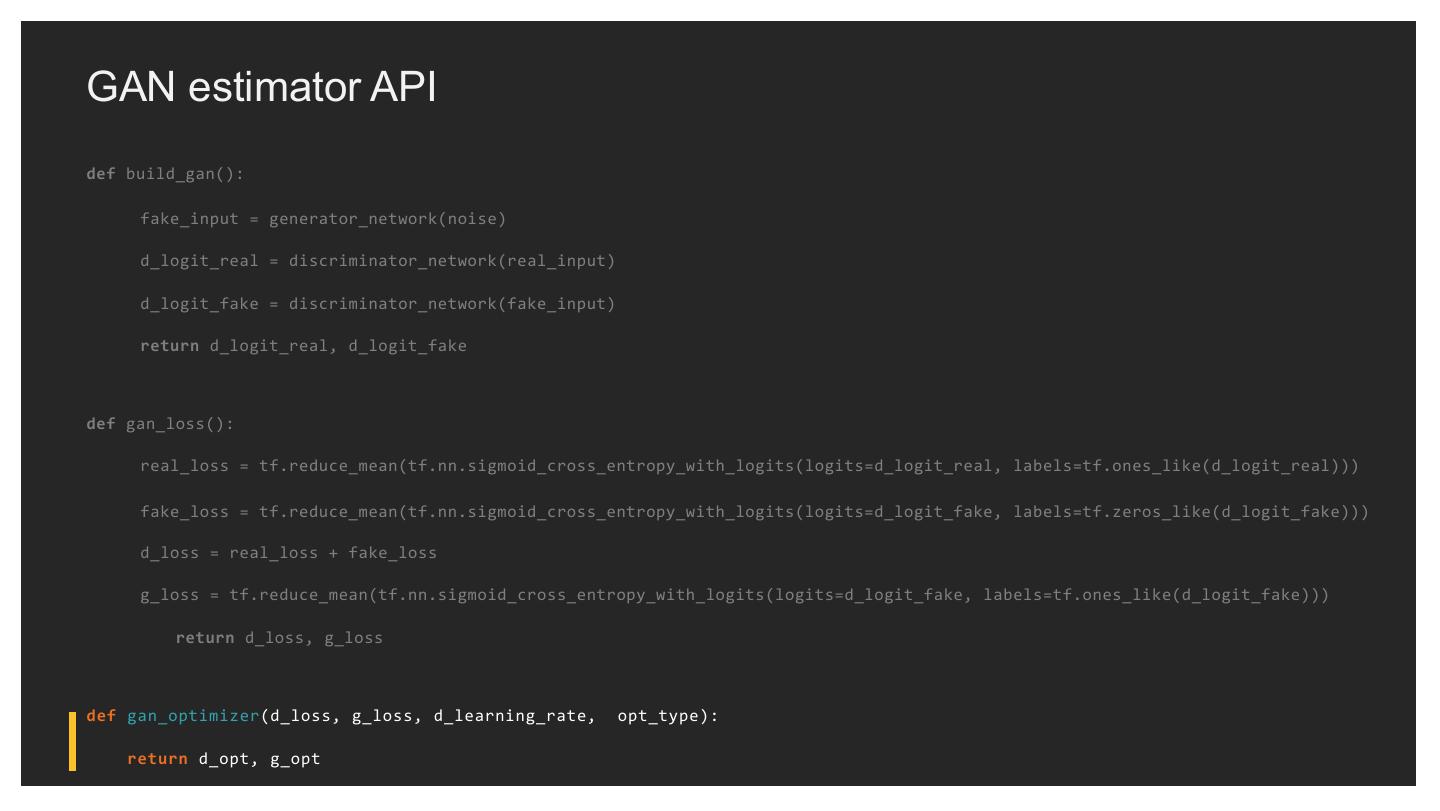Screen dimensions: 1440x811
Task: Click the fake_loss assignment line
Action: coord(753,512)
